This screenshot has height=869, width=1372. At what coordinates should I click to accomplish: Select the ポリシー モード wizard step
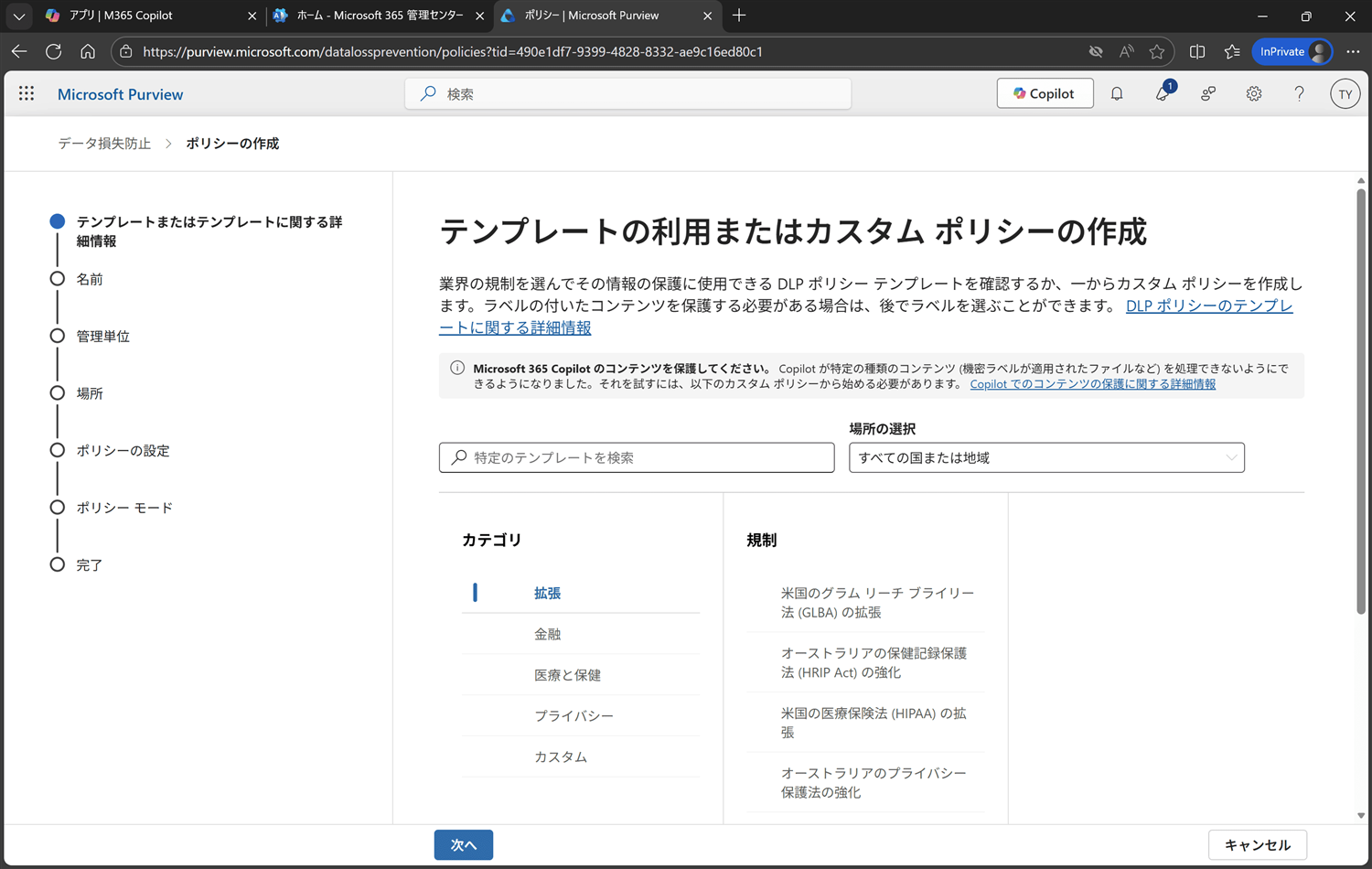pos(112,508)
